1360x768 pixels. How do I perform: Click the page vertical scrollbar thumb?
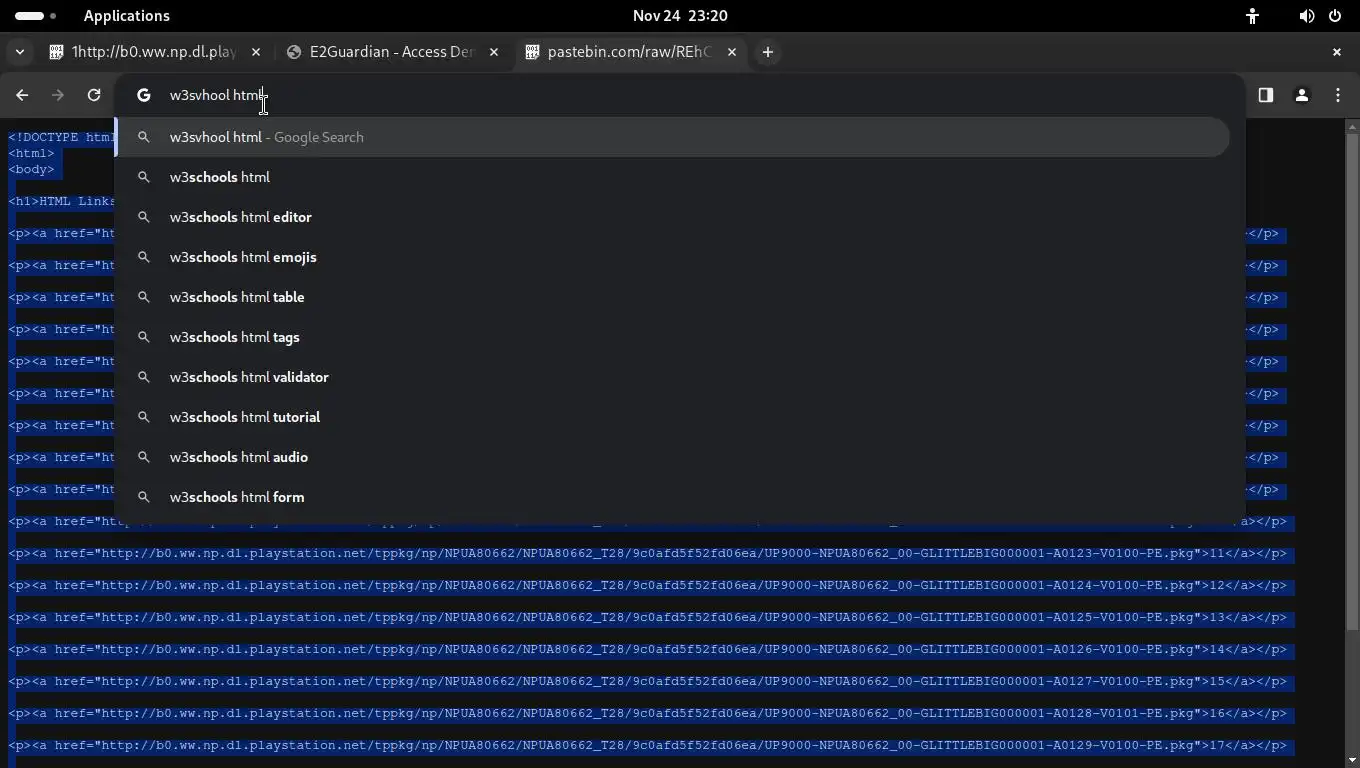coord(1352,380)
